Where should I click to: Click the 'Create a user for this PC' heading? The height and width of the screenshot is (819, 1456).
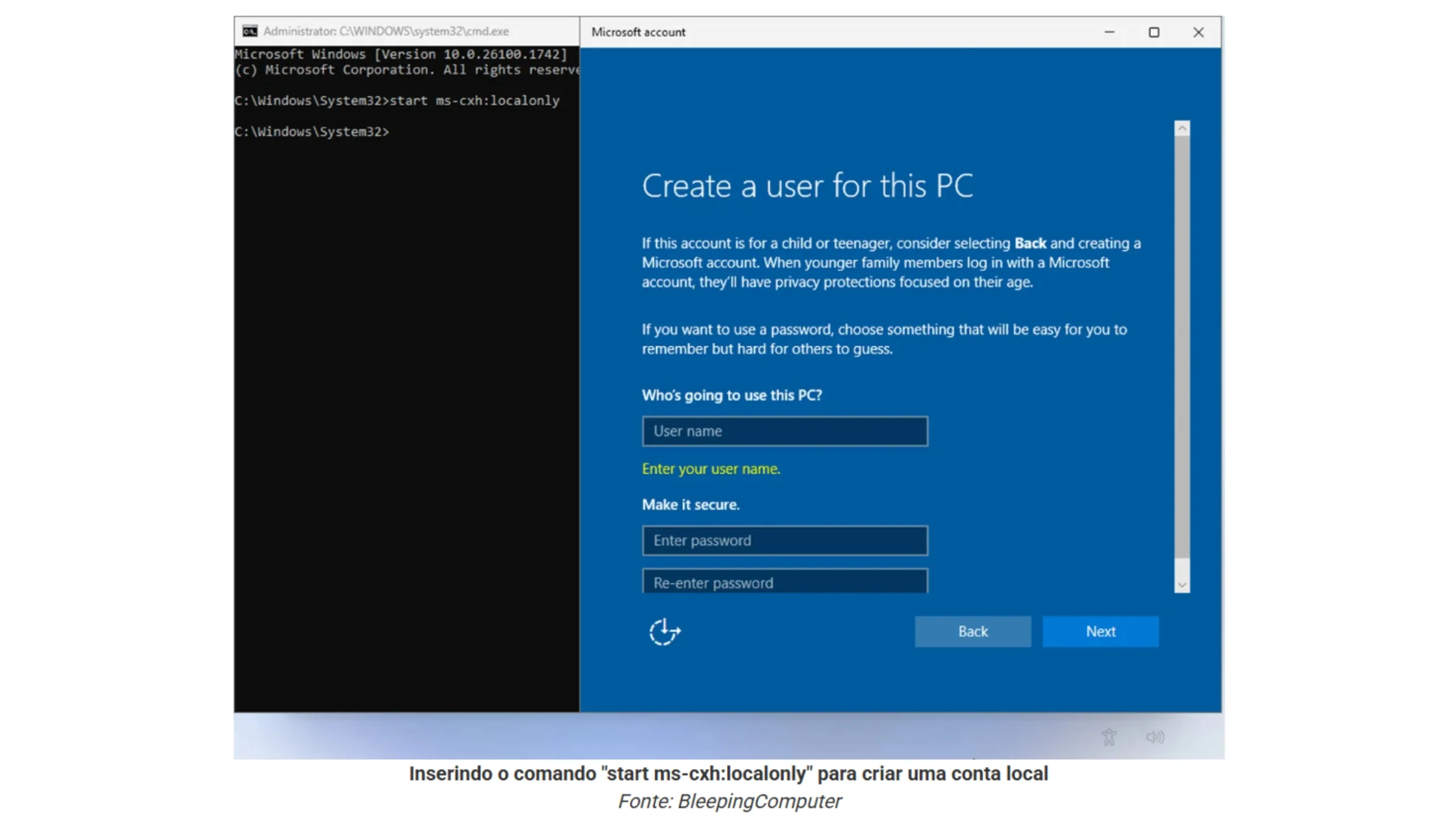808,186
